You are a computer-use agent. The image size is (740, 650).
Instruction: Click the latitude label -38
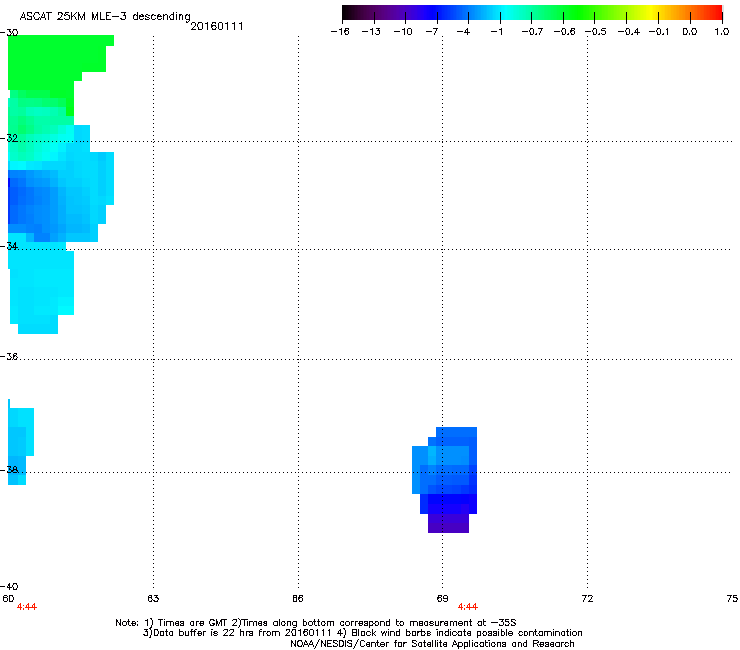click(x=9, y=470)
